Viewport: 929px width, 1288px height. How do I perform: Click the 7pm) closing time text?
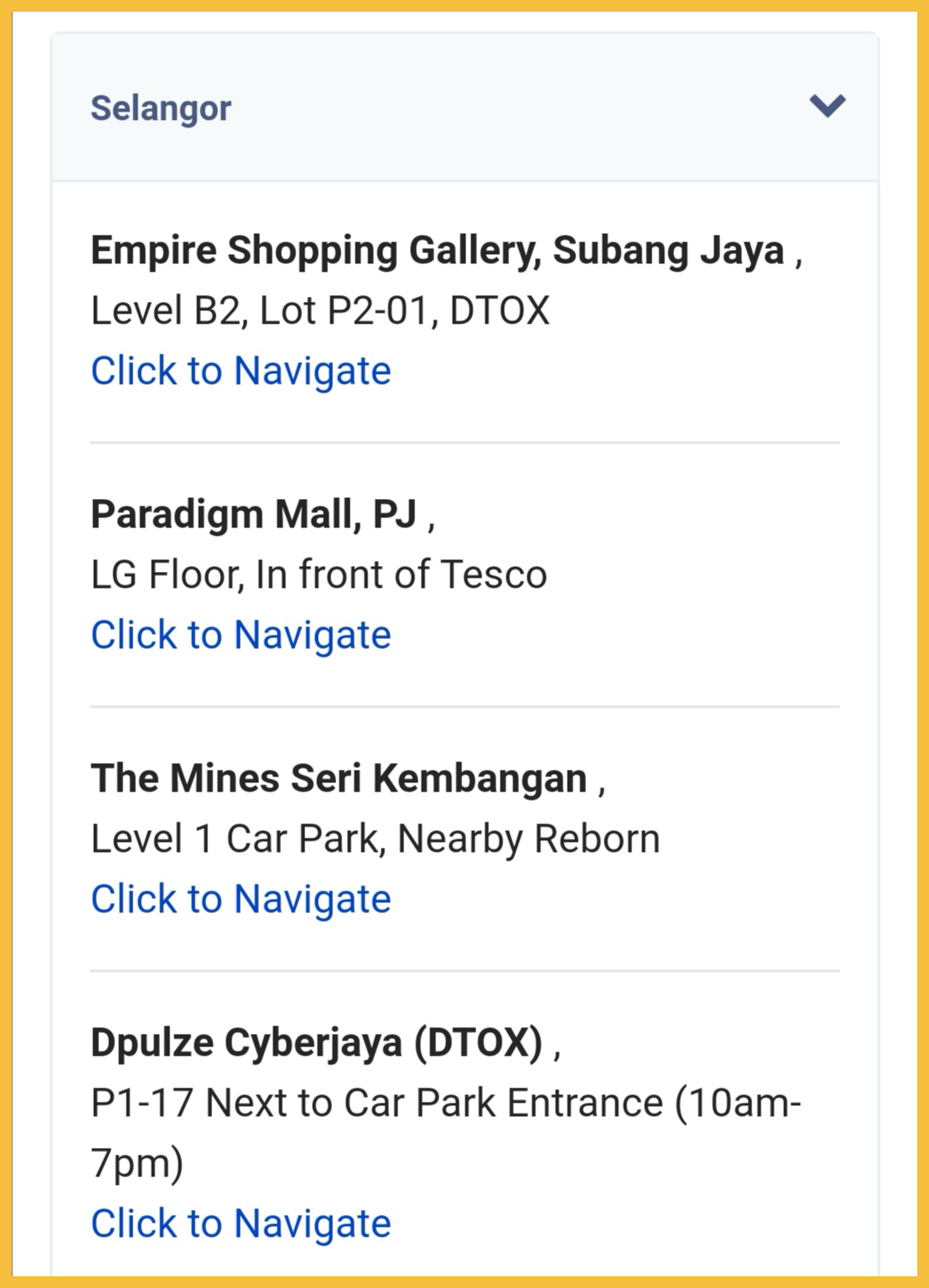(x=137, y=1163)
